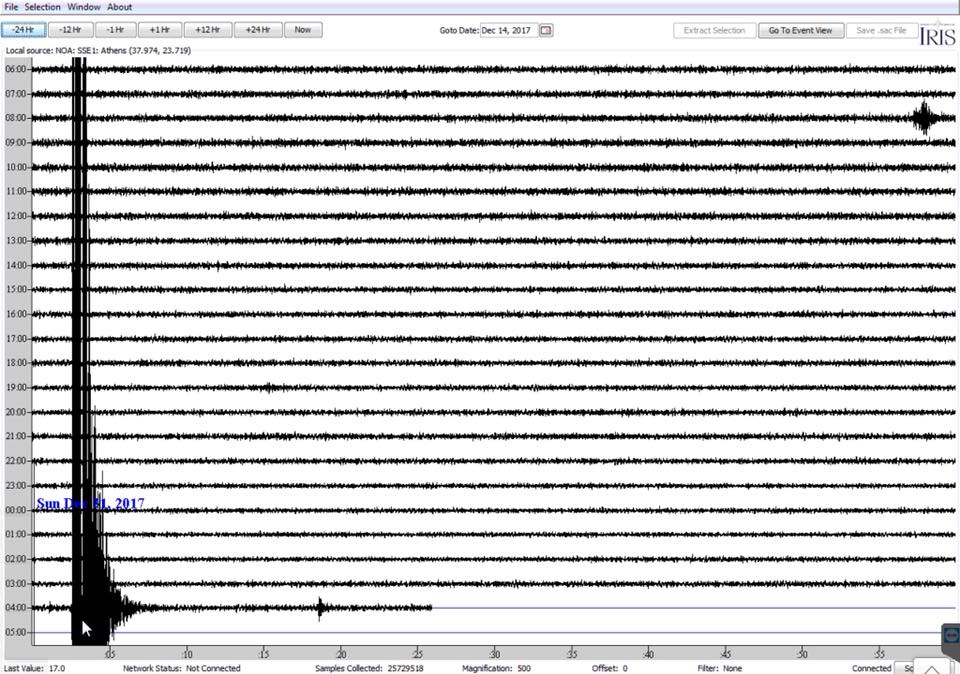Click the large earthquake spike on the 04:00 trace

pyautogui.click(x=90, y=607)
